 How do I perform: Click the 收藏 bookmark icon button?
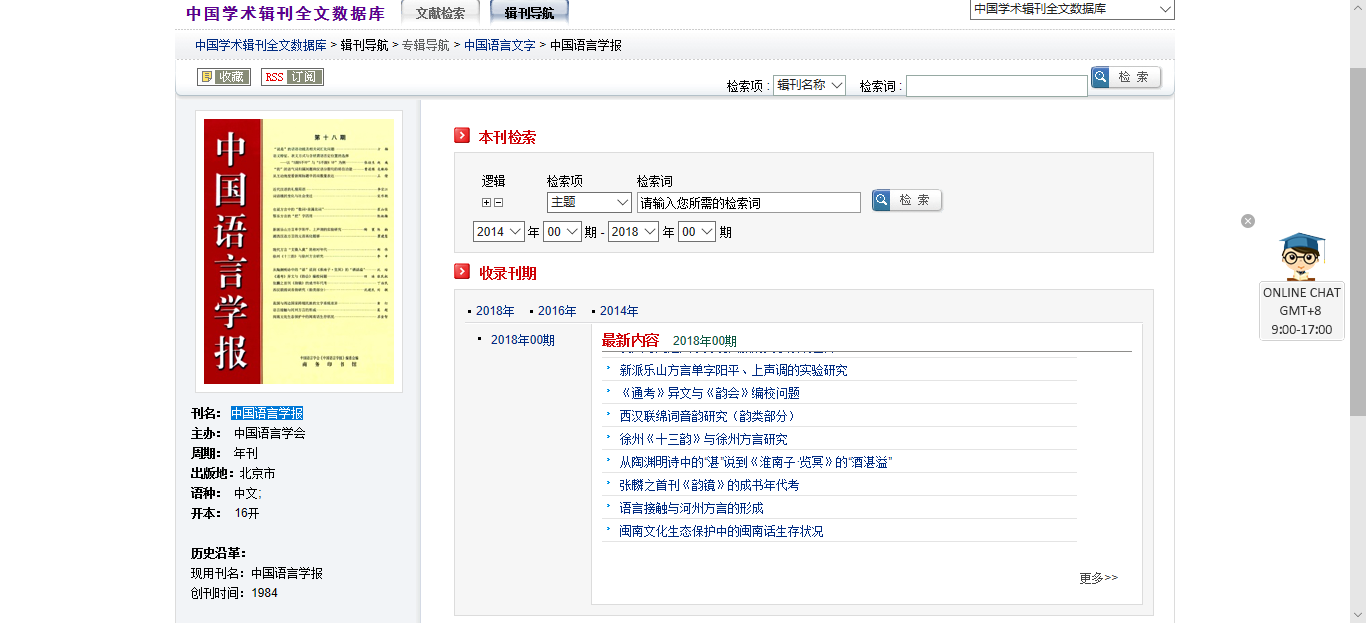pyautogui.click(x=223, y=77)
